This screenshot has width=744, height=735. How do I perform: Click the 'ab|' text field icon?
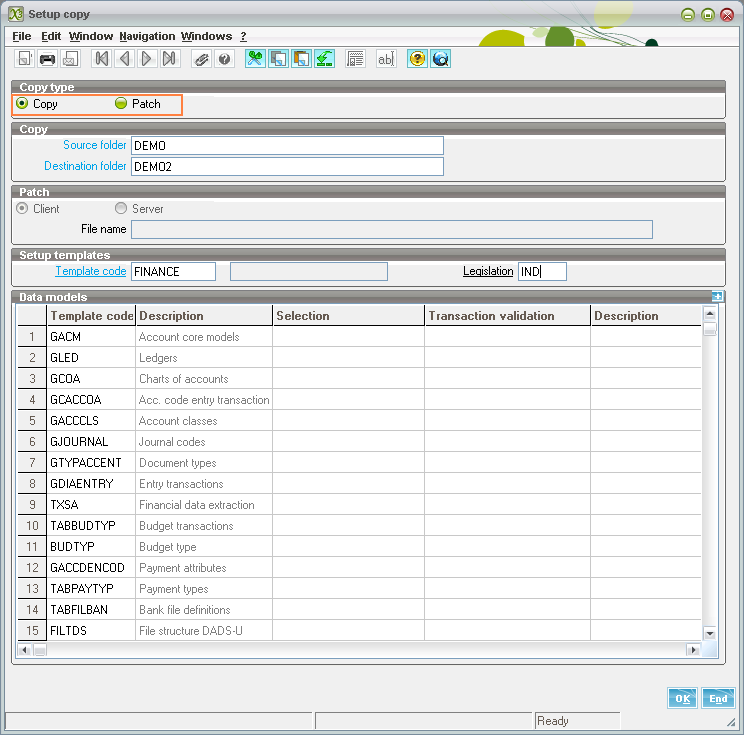pyautogui.click(x=385, y=59)
